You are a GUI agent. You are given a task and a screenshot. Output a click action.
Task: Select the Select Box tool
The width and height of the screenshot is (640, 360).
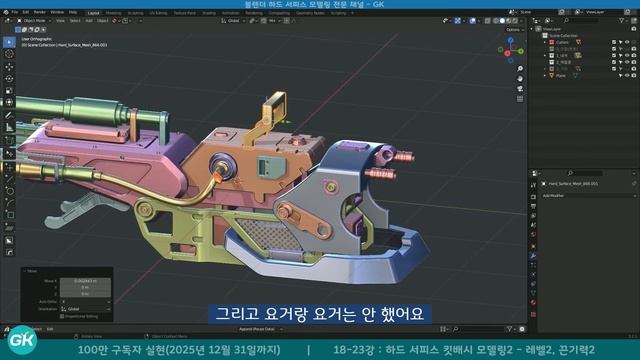tap(9, 42)
